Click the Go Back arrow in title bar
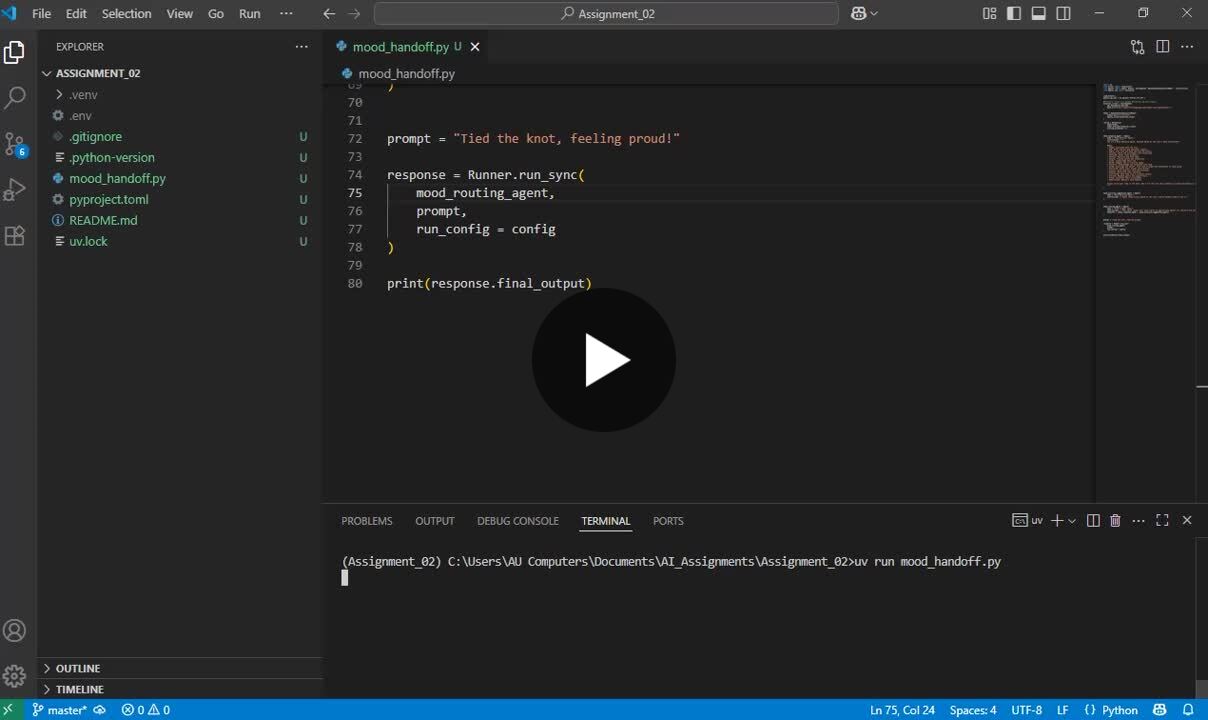The width and height of the screenshot is (1208, 720). click(329, 14)
